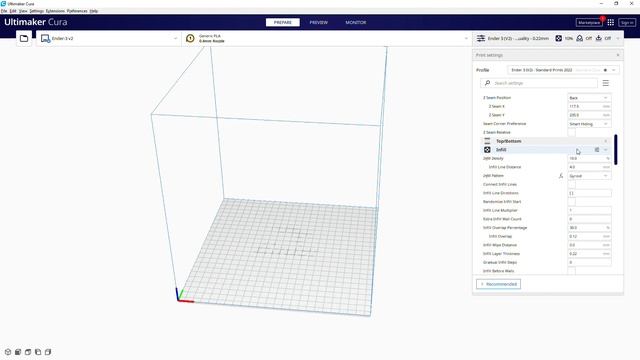Switch to the PREVIEW tab

click(318, 22)
